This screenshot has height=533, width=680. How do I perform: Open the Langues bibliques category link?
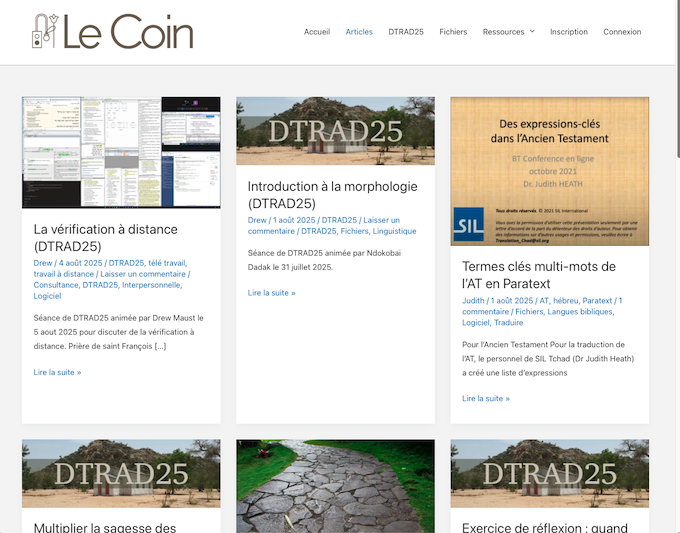[x=580, y=312]
